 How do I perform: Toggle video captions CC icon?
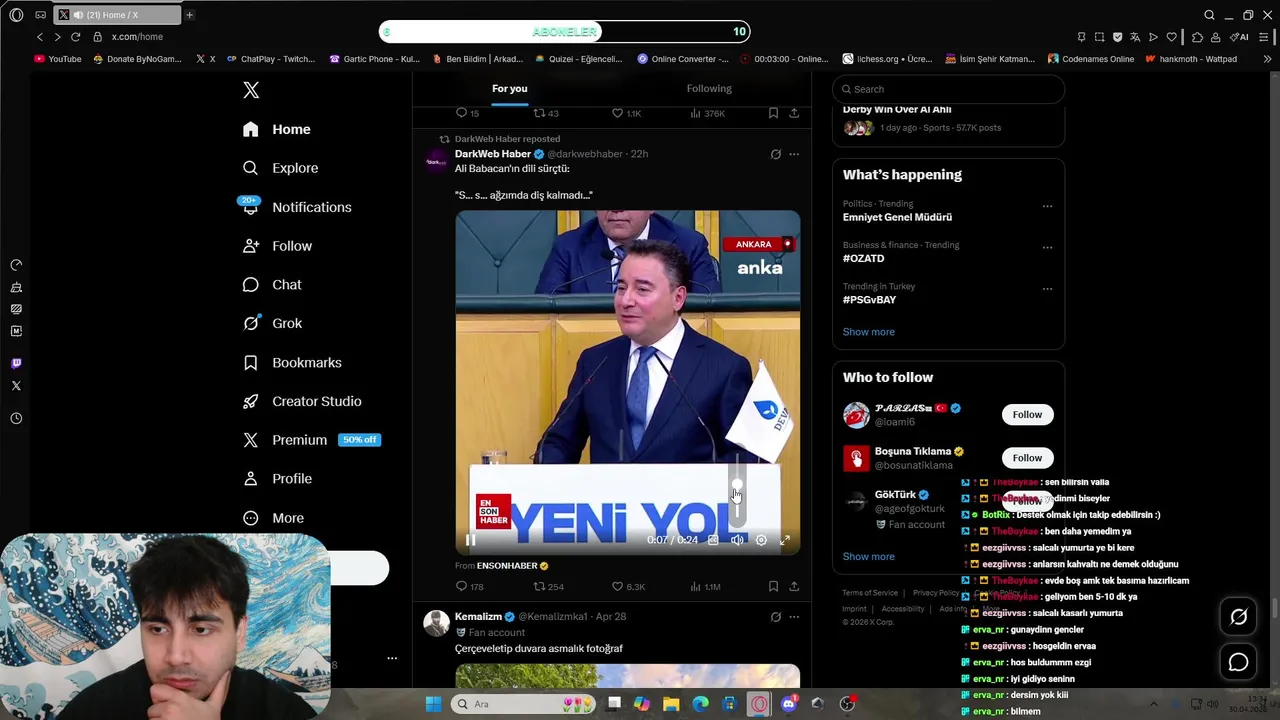(713, 540)
